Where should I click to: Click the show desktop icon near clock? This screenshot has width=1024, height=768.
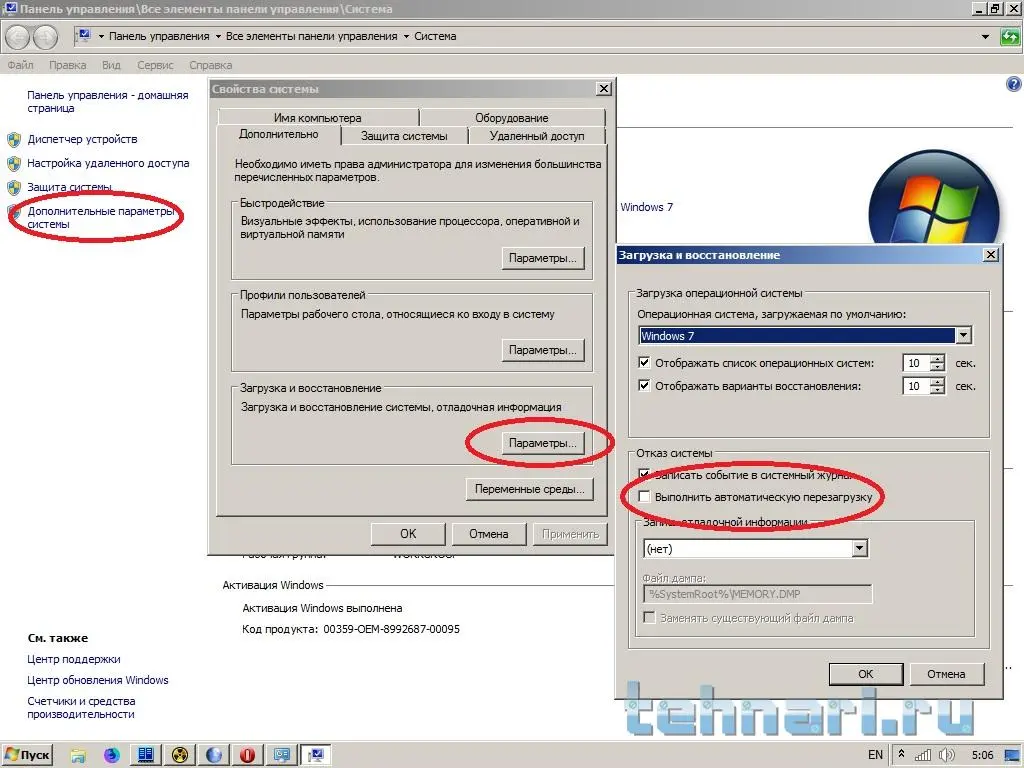coord(1012,756)
